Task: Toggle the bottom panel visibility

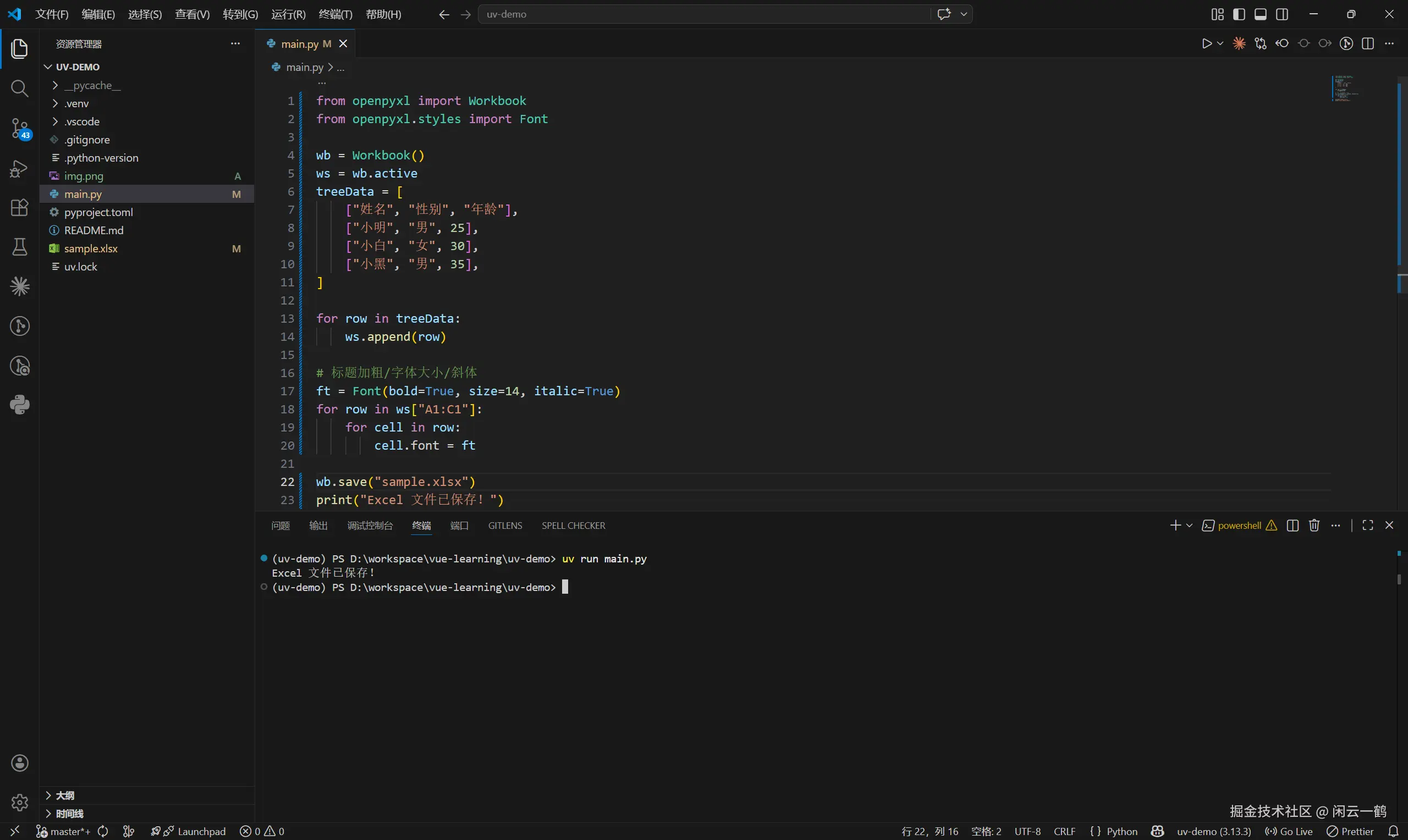Action: pos(1260,14)
